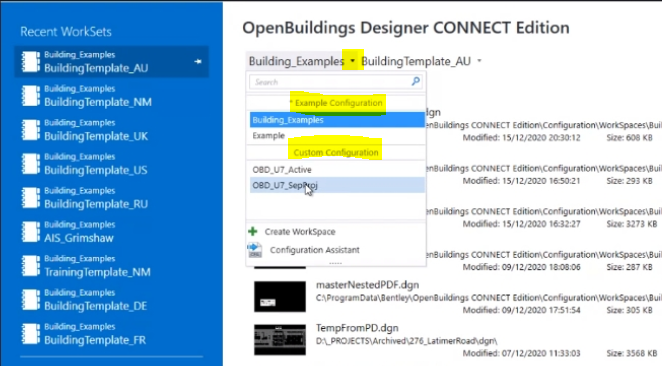Viewport: 662px width, 366px height.
Task: Click the TrainingTemplate_NM workset notebook icon
Action: pos(31,266)
